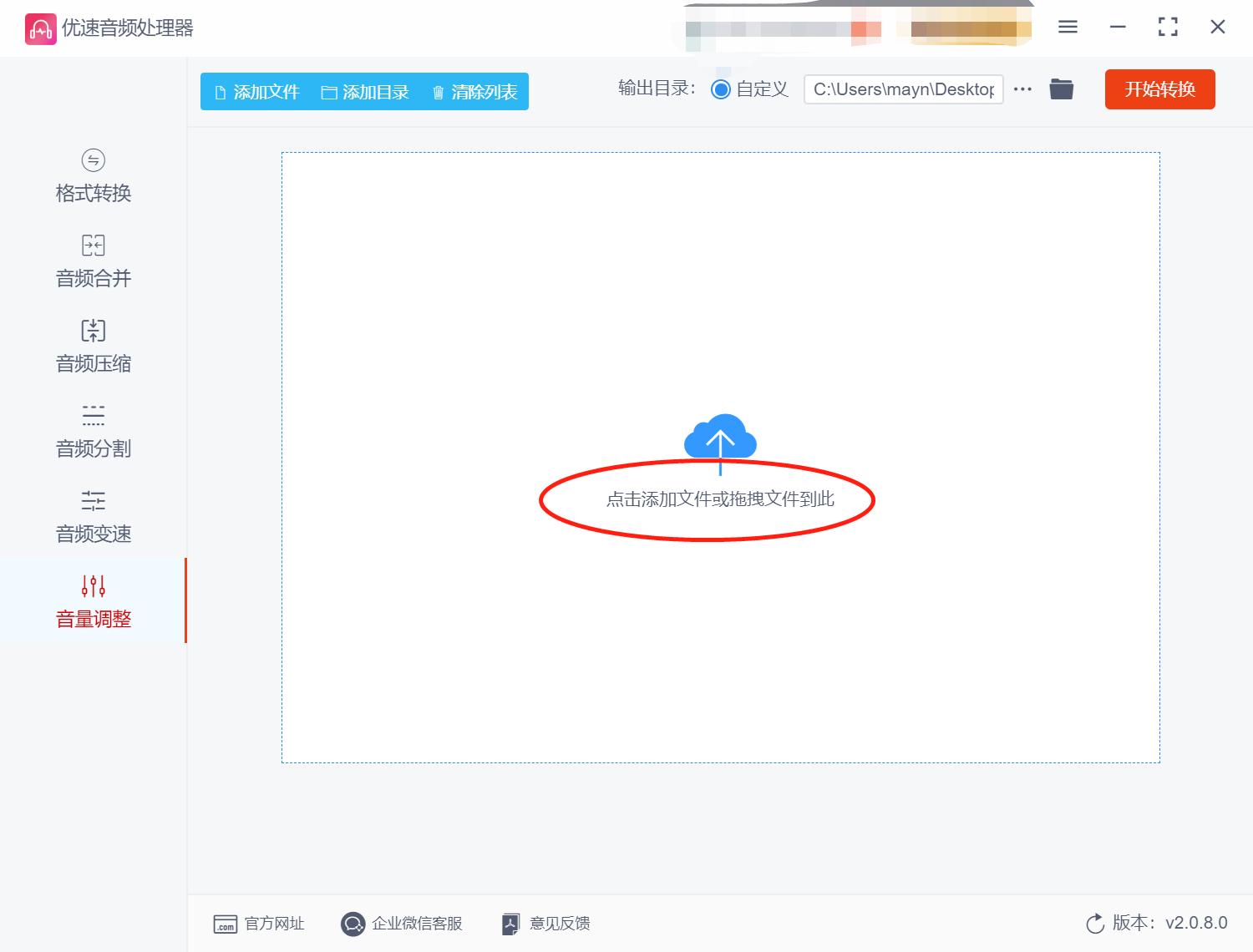Image resolution: width=1253 pixels, height=952 pixels.
Task: Start conversion with 开始转换 button
Action: (1159, 89)
